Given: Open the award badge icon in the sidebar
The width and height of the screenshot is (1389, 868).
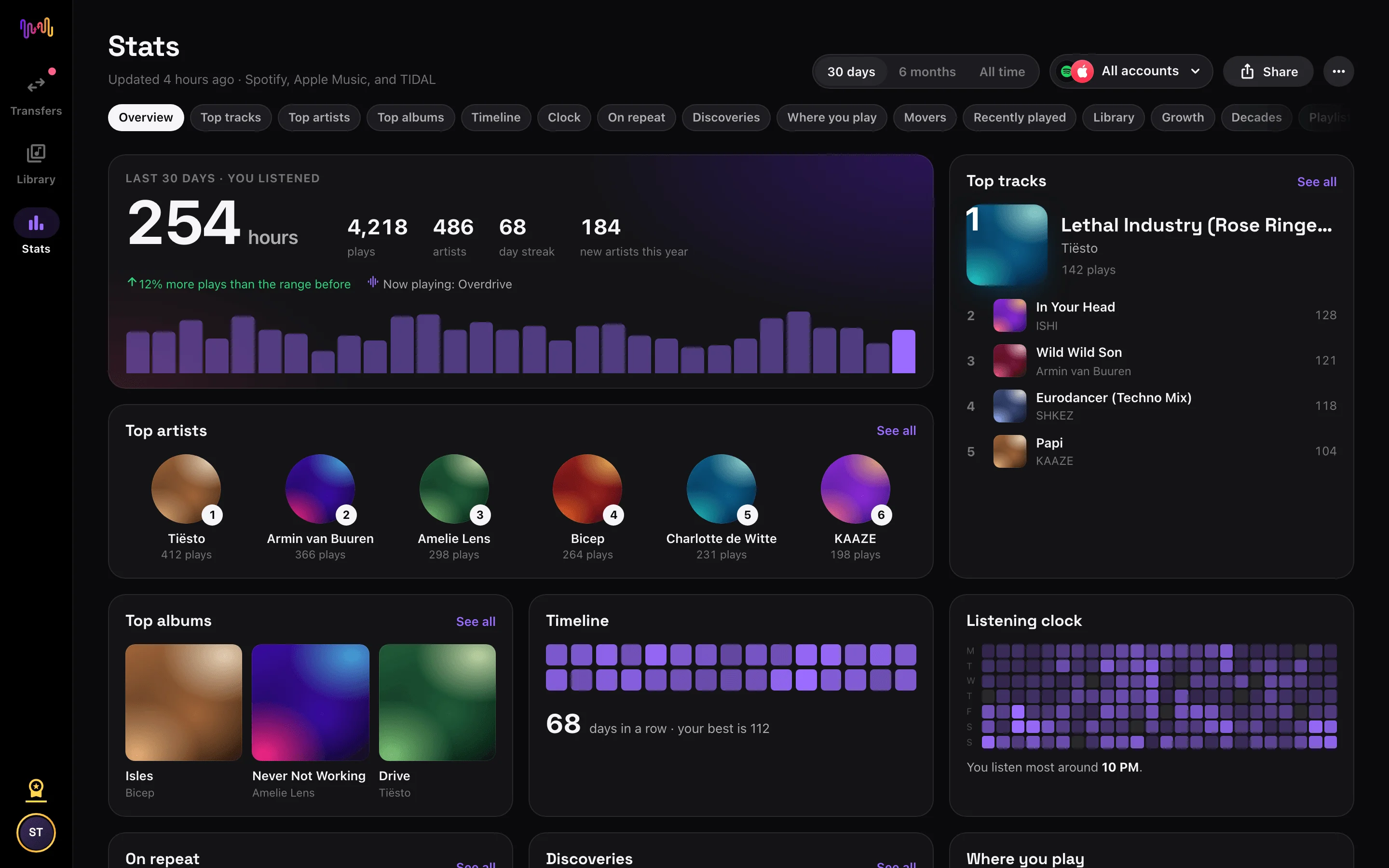Looking at the screenshot, I should click(x=36, y=790).
